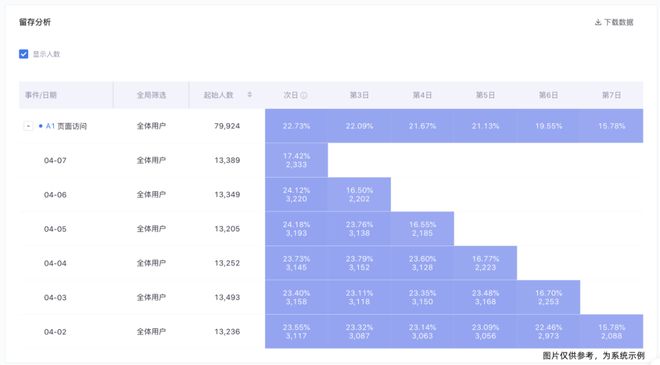Click the 事件/日期 column header

(x=41, y=95)
